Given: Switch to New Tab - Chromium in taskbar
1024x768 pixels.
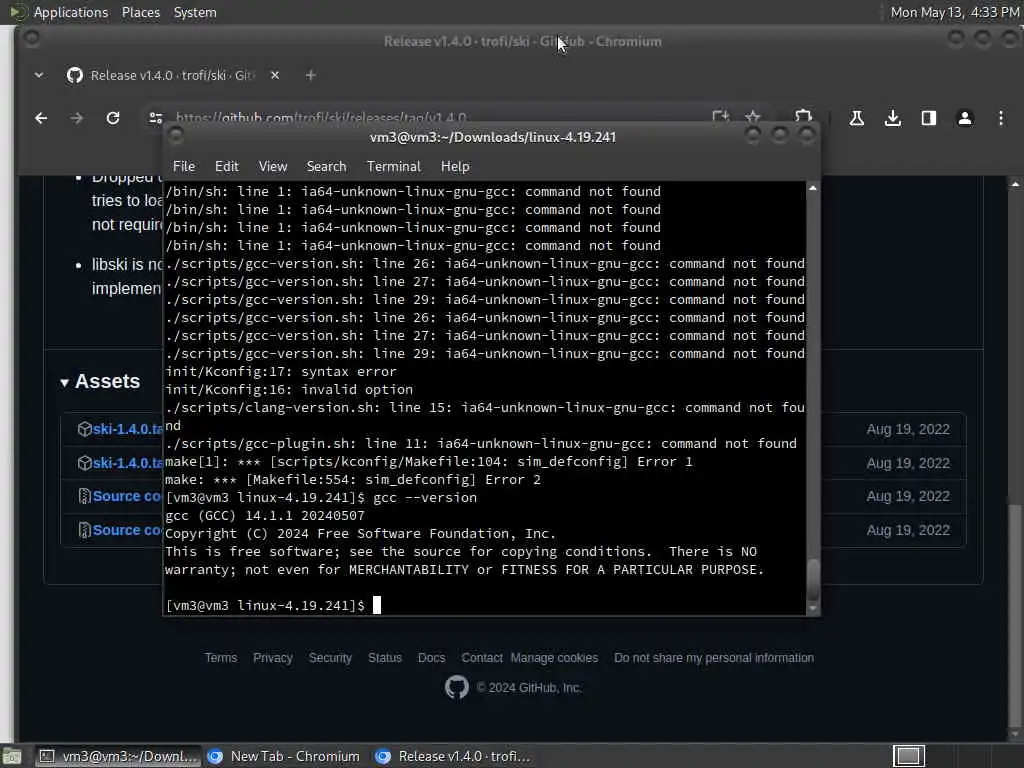Looking at the screenshot, I should tap(285, 756).
